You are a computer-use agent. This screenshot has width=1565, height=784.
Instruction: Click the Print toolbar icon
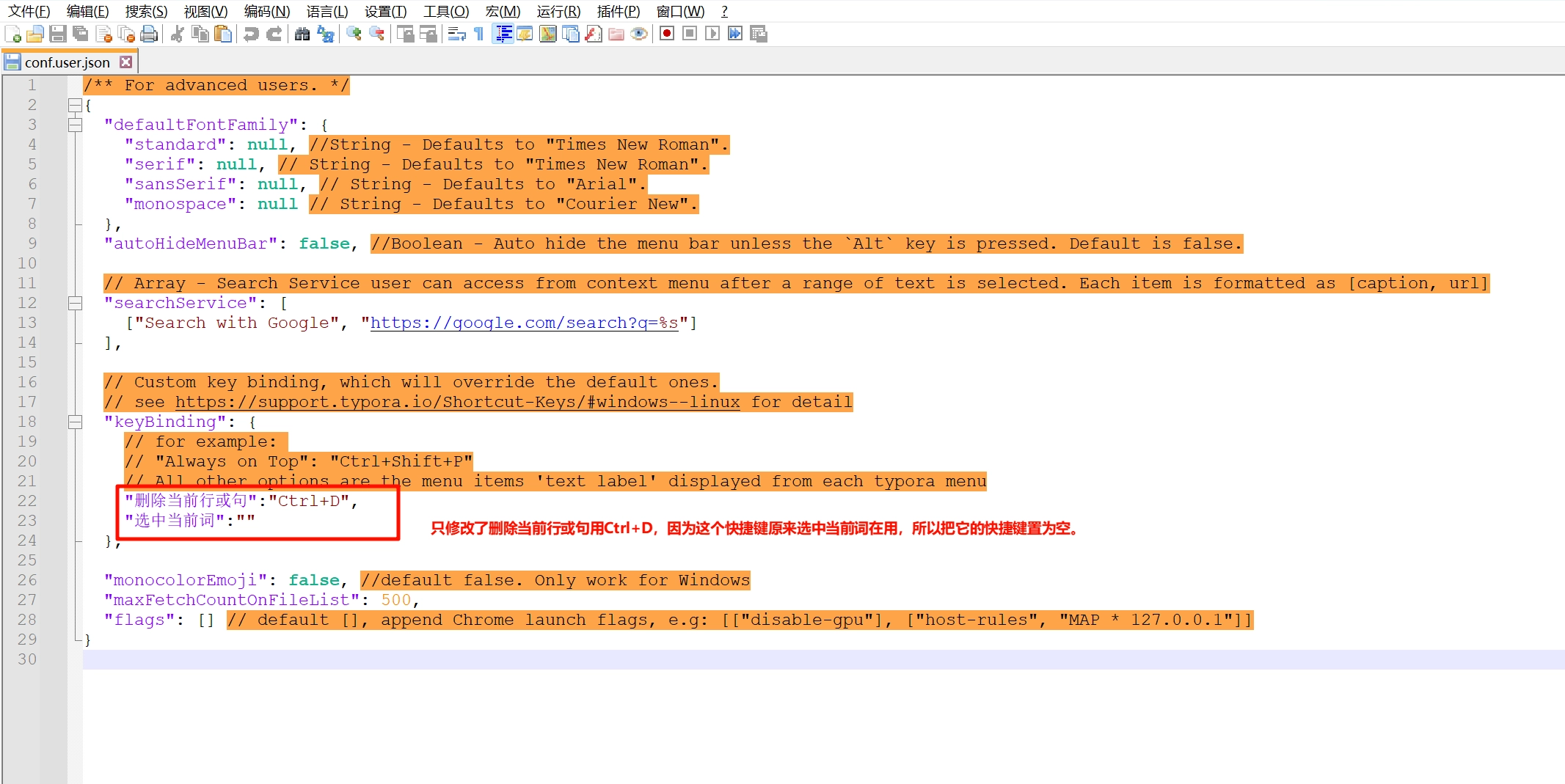point(149,34)
